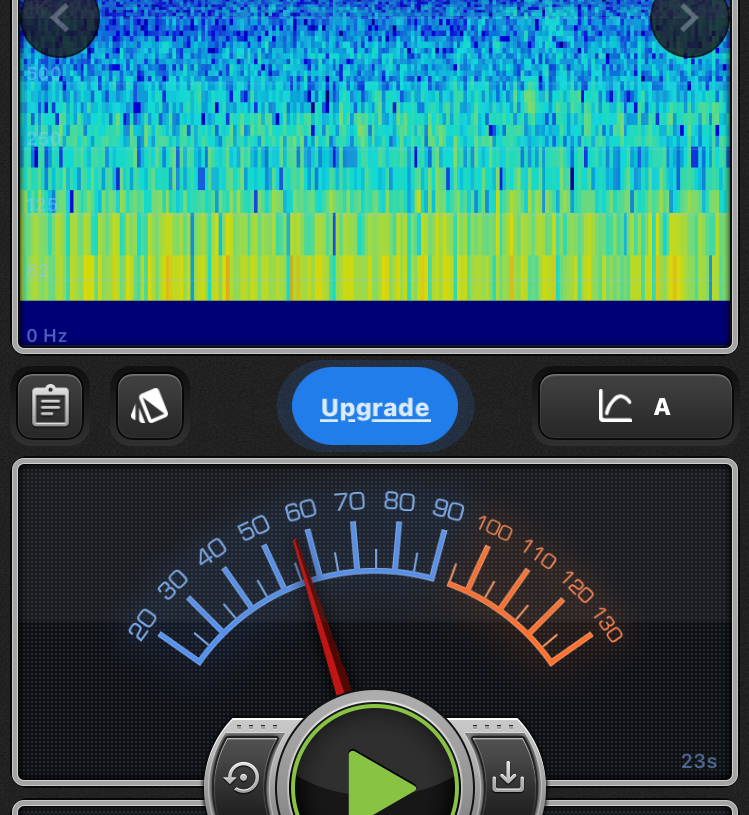Open the A-weighting selector
The image size is (749, 815).
tap(661, 407)
